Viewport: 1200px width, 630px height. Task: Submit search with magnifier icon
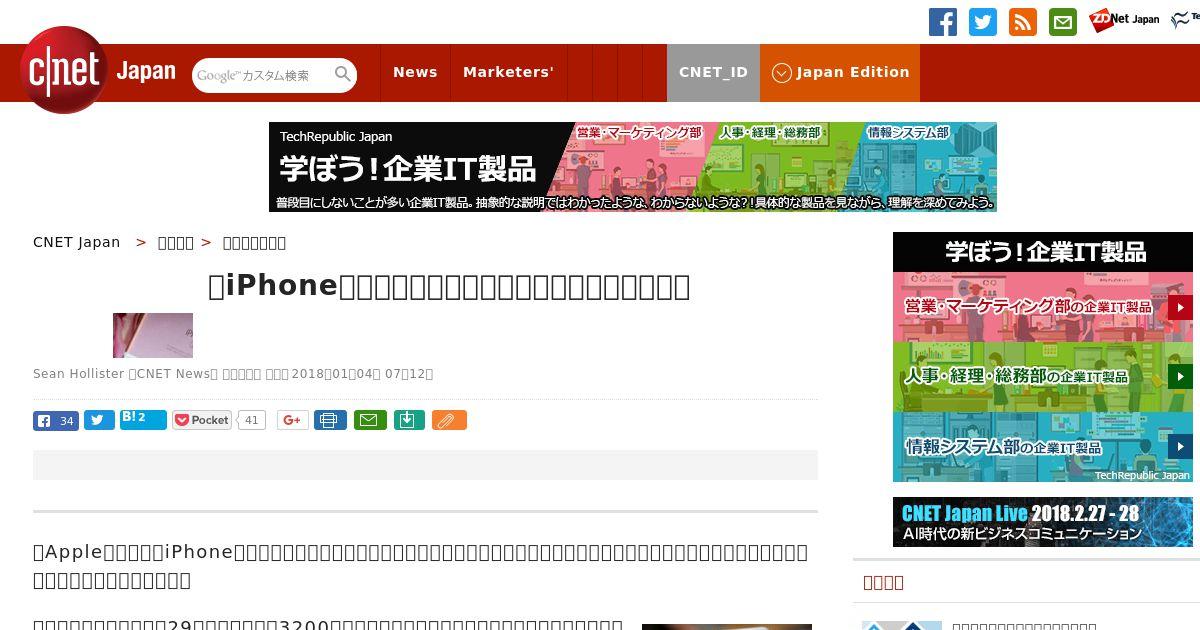pos(343,75)
